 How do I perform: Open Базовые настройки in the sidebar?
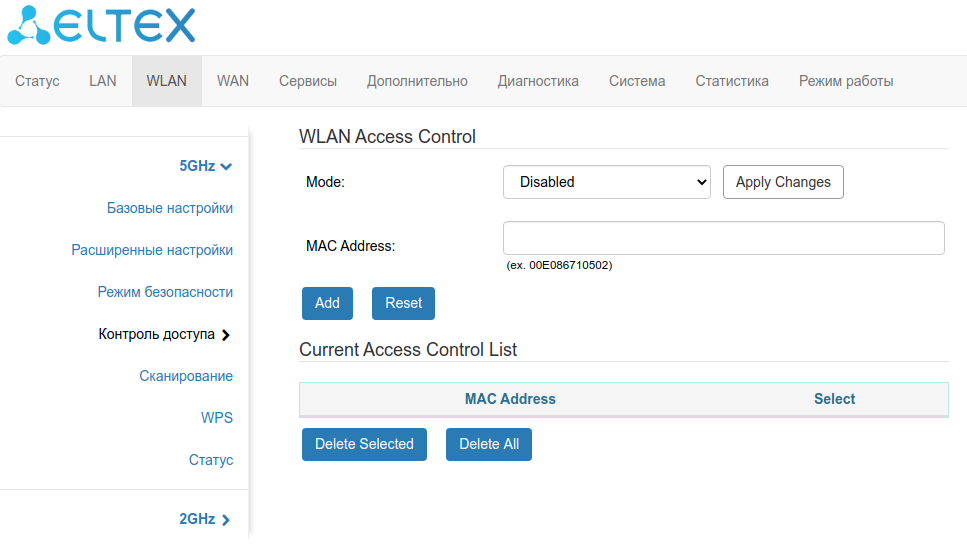coord(170,208)
